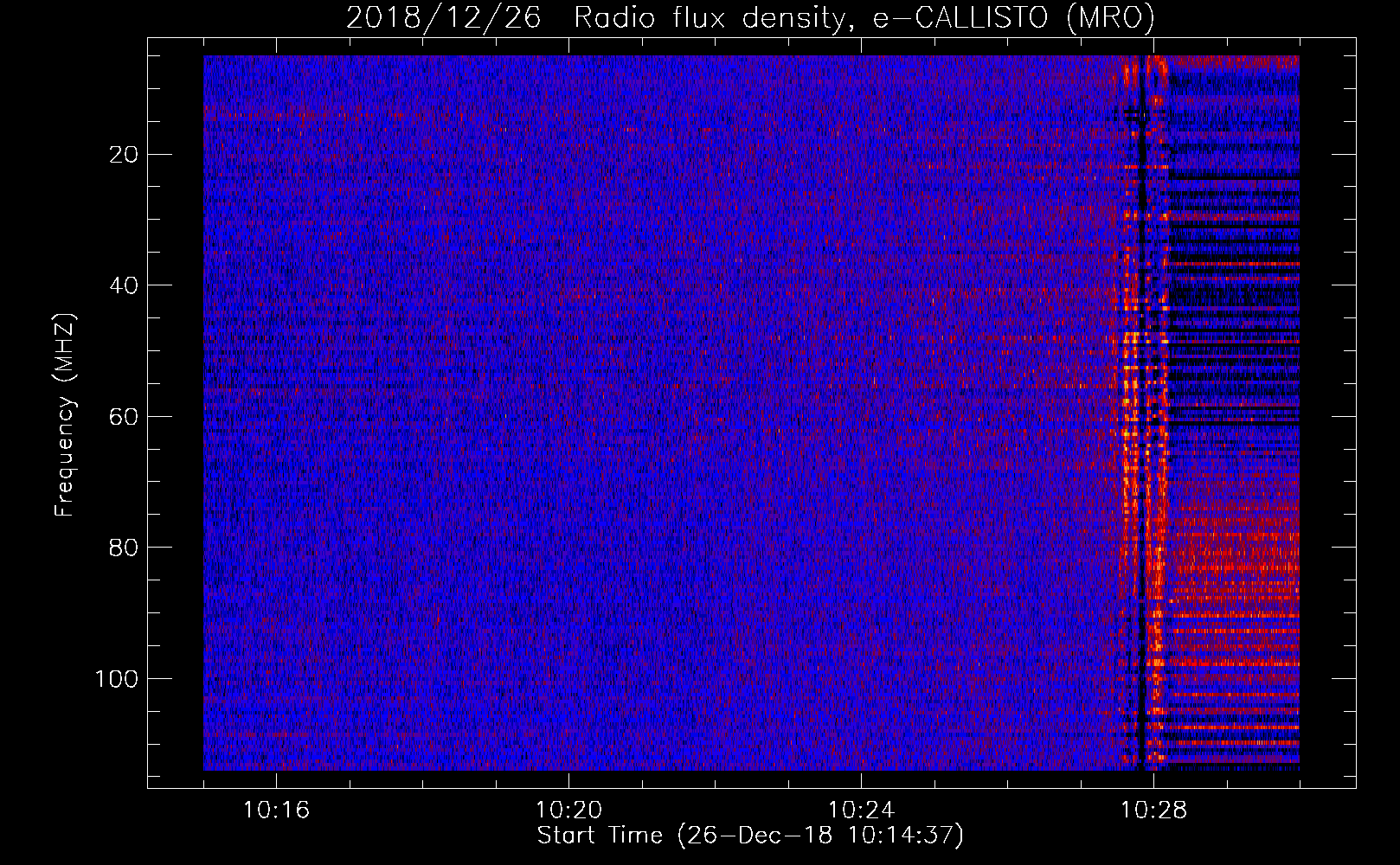Click the 60 MHz frequency tick label
The height and width of the screenshot is (865, 1400).
pyautogui.click(x=124, y=417)
